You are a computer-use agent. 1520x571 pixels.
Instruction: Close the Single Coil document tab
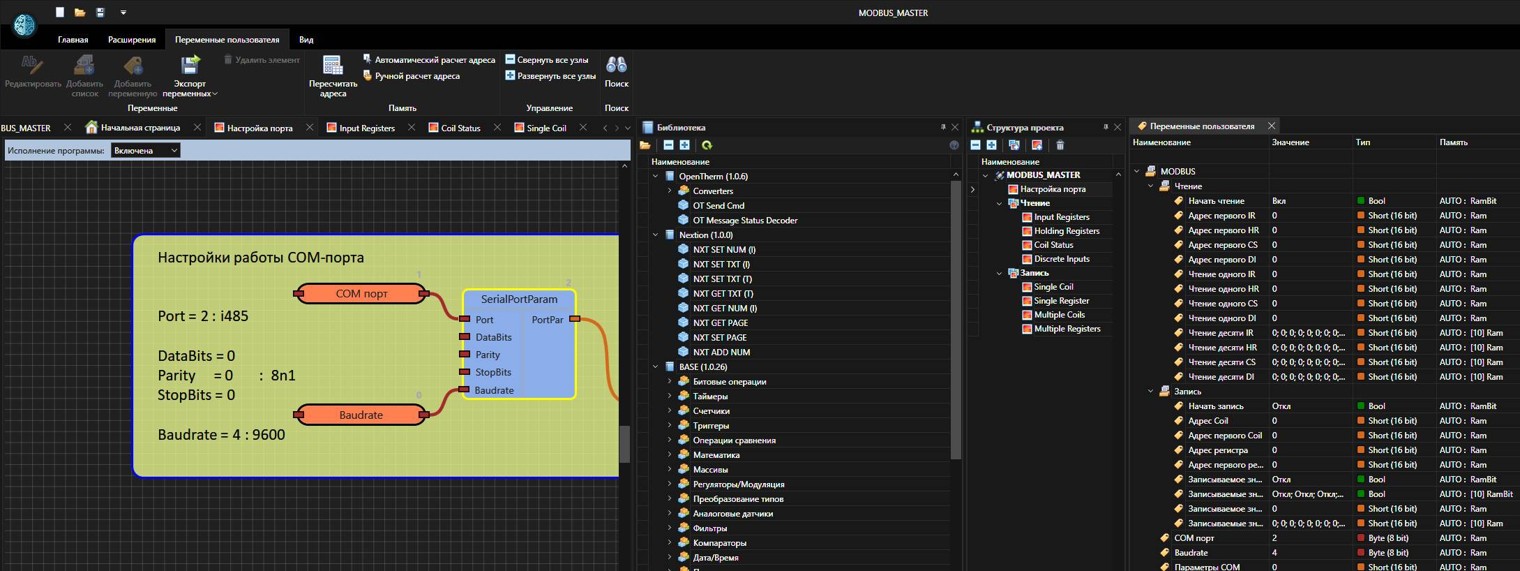583,128
